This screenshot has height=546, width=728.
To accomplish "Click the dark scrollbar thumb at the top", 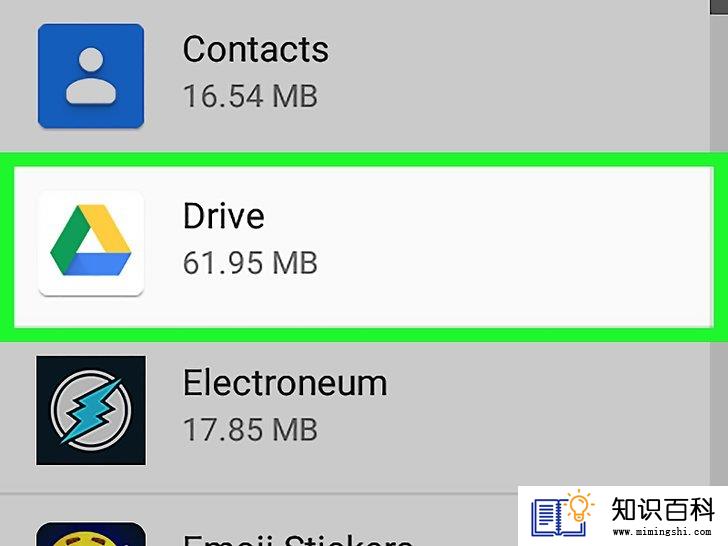I will click(719, 6).
